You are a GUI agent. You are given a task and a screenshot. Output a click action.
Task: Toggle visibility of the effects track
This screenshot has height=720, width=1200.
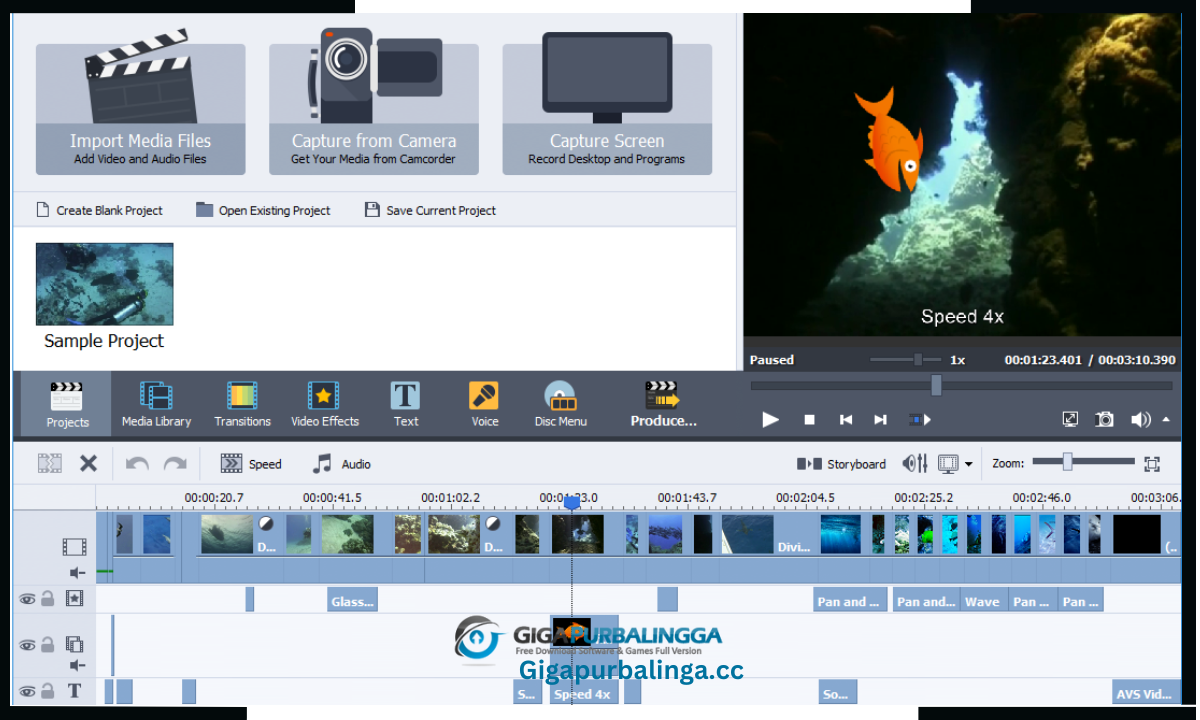click(27, 599)
